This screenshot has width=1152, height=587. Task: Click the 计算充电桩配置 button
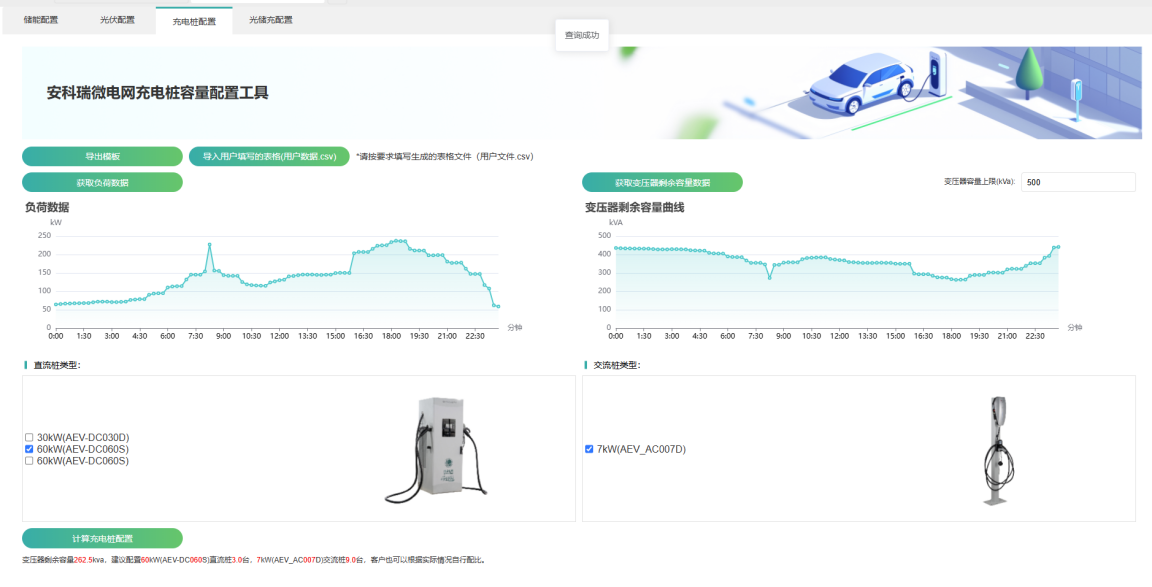click(x=102, y=538)
